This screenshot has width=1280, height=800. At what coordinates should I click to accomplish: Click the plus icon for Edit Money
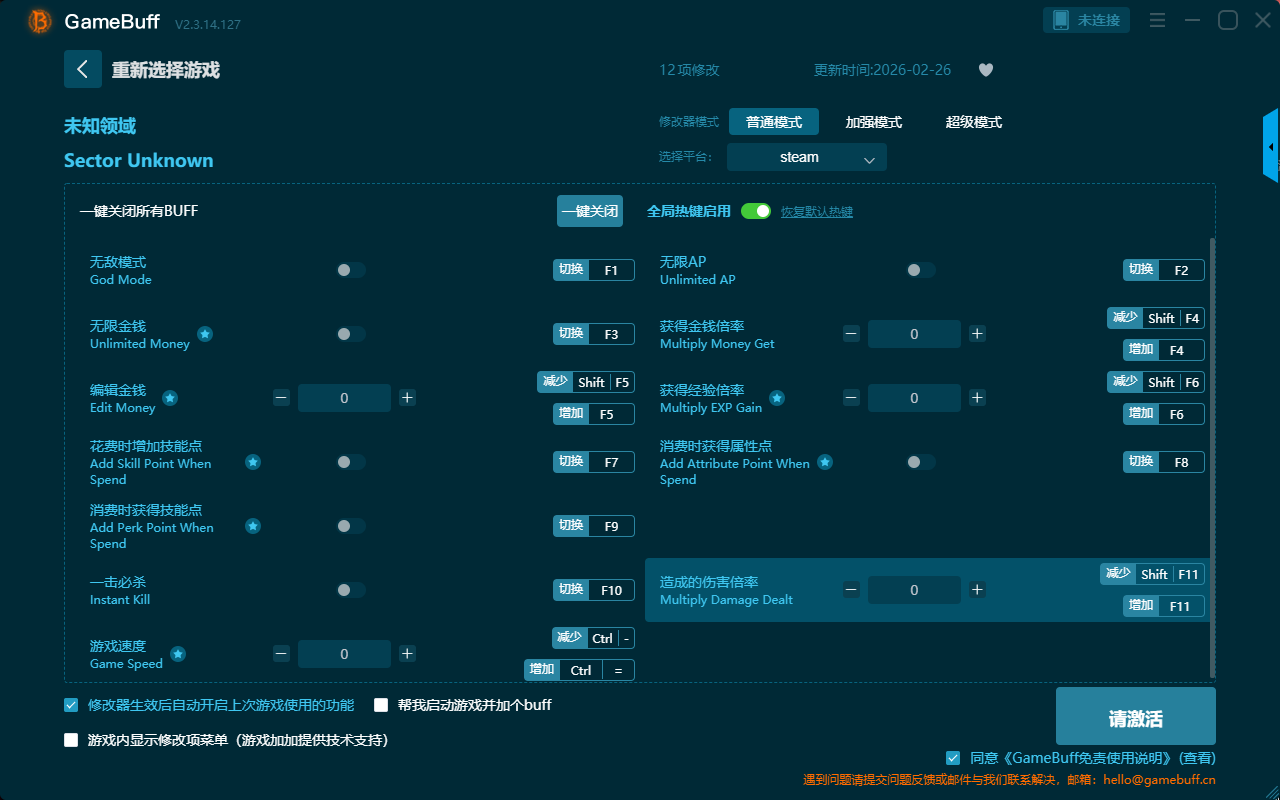coord(407,398)
